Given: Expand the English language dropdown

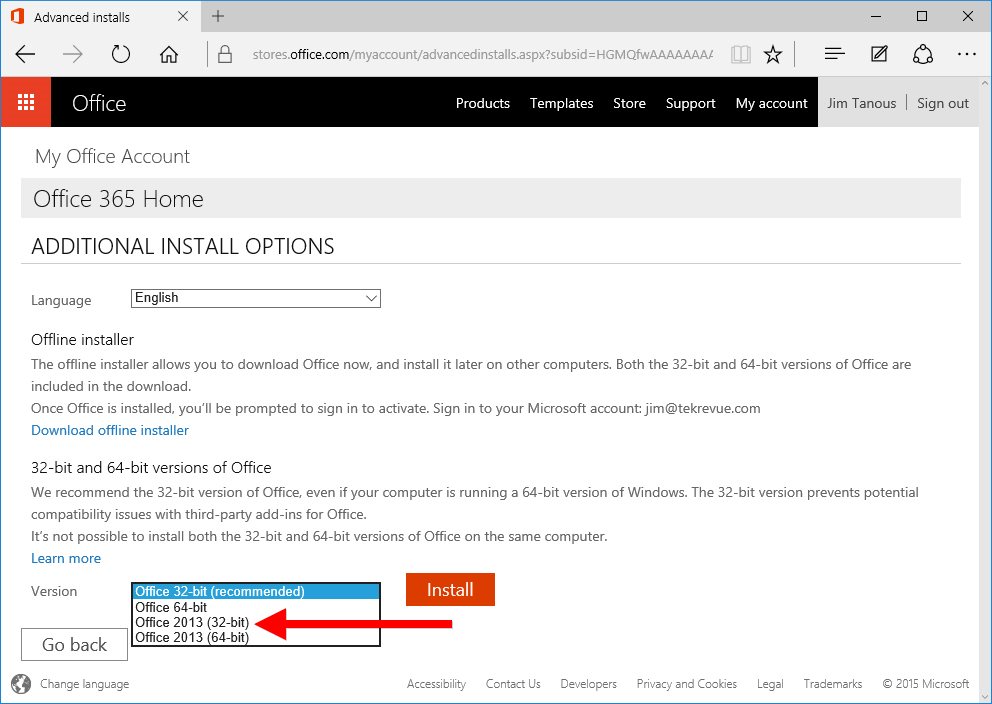Looking at the screenshot, I should click(x=256, y=298).
